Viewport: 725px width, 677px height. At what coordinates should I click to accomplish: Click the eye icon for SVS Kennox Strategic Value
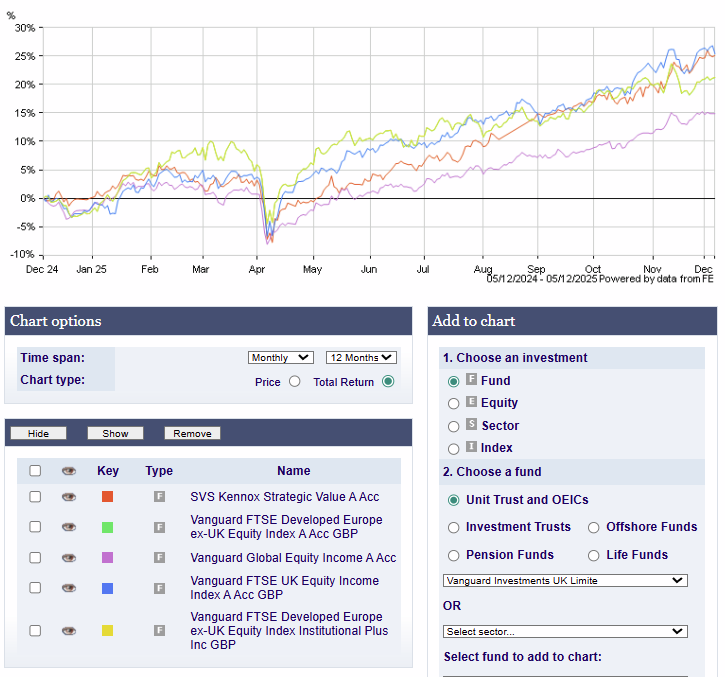[68, 497]
